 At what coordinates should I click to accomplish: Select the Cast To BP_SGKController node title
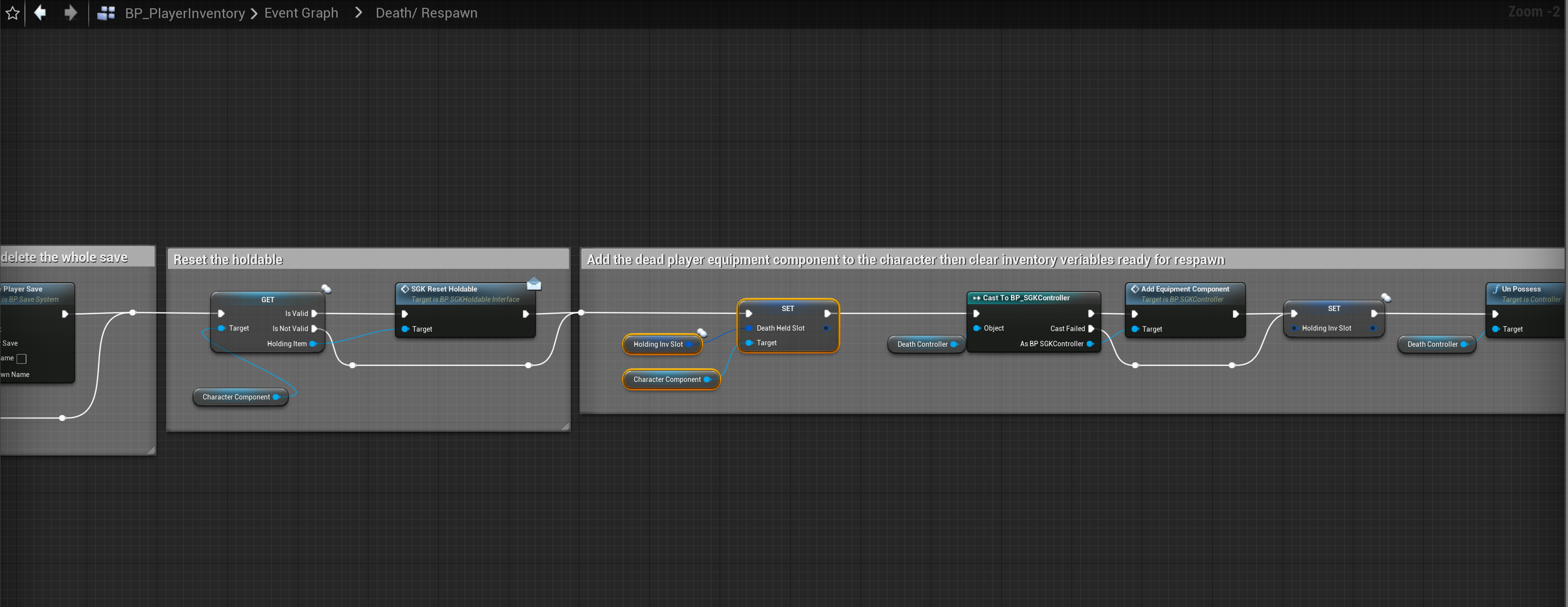1026,298
